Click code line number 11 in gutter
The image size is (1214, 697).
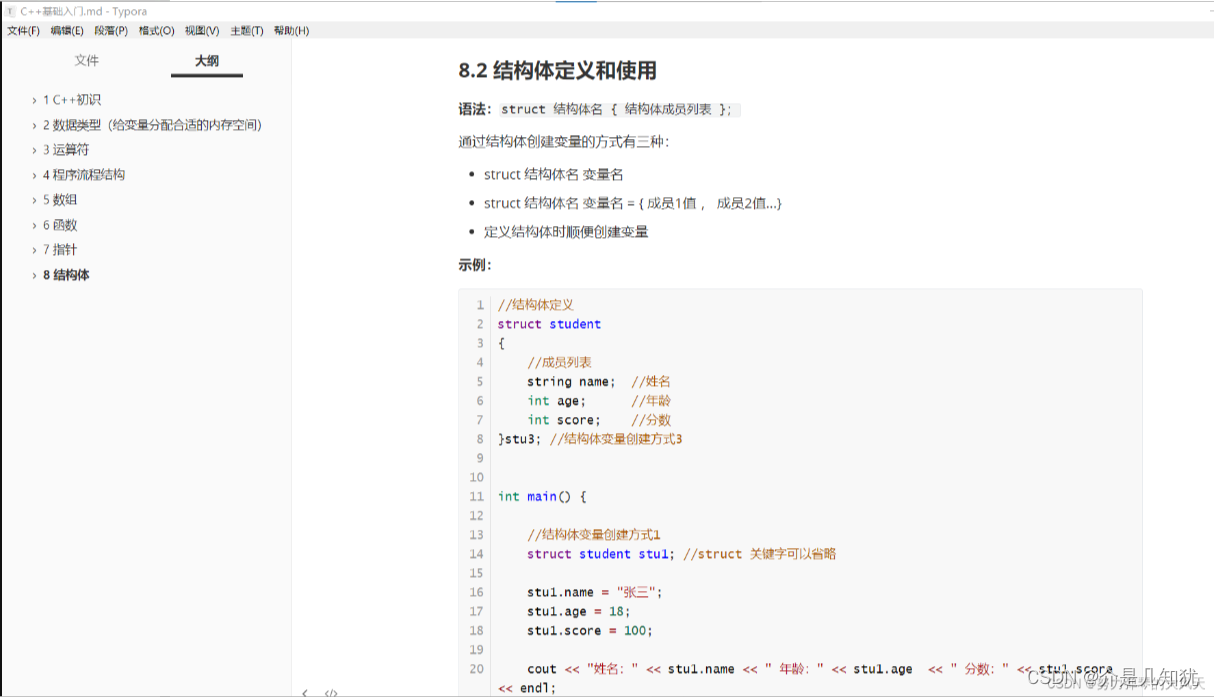coord(476,496)
